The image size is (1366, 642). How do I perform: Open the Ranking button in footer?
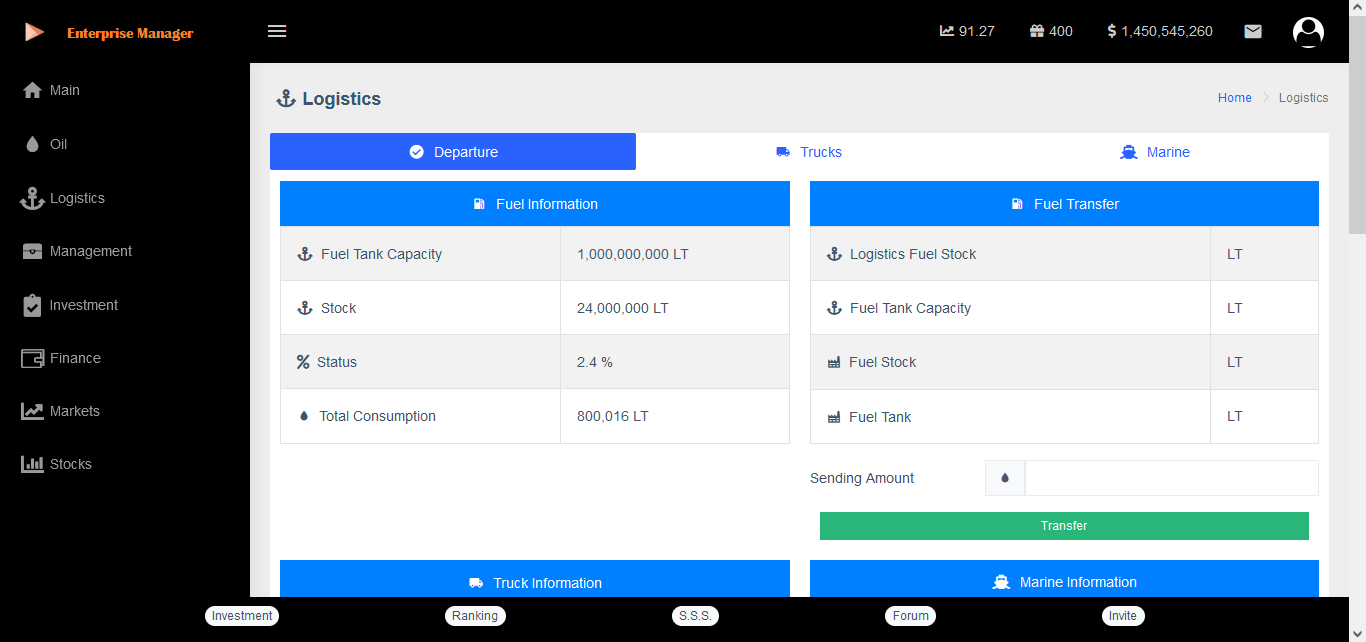pyautogui.click(x=475, y=616)
